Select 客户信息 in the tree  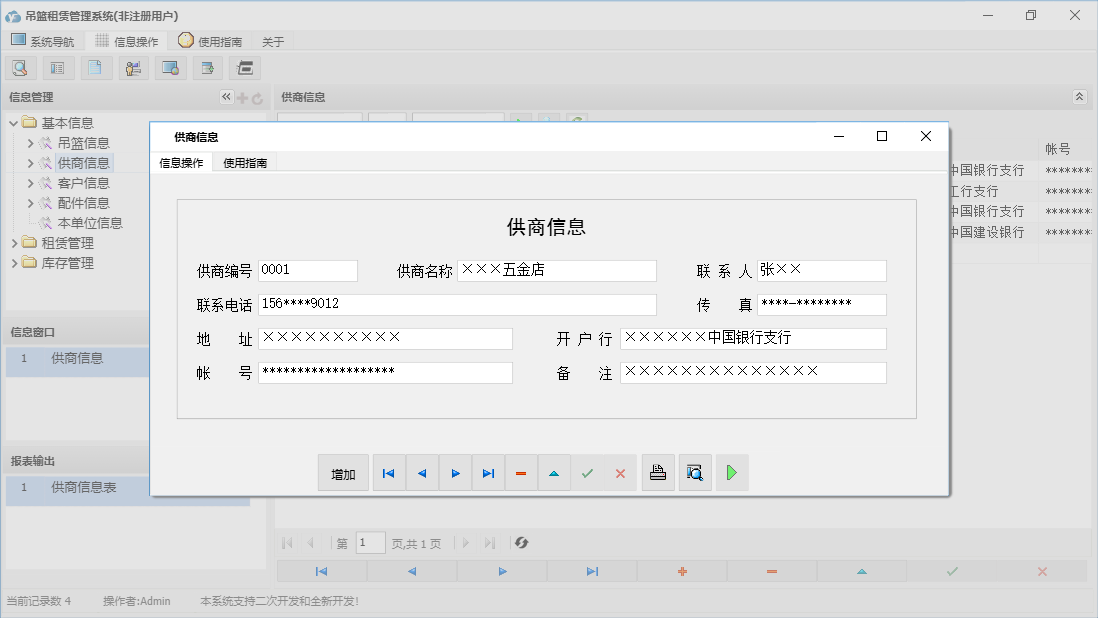[x=83, y=183]
